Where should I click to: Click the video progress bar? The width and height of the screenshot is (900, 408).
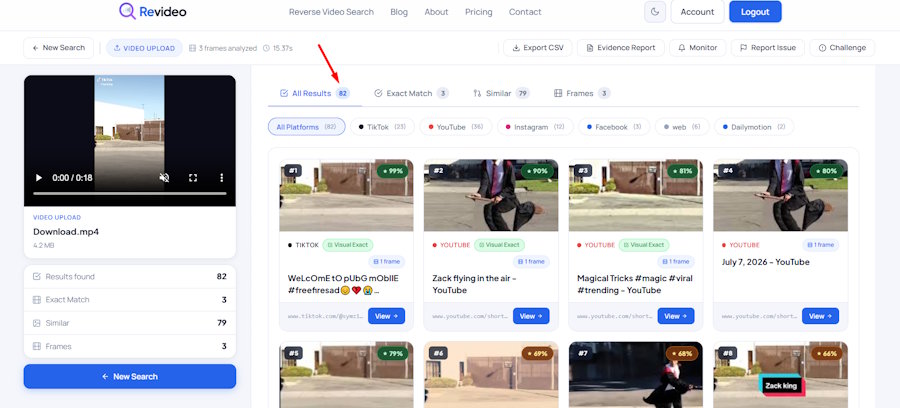130,193
